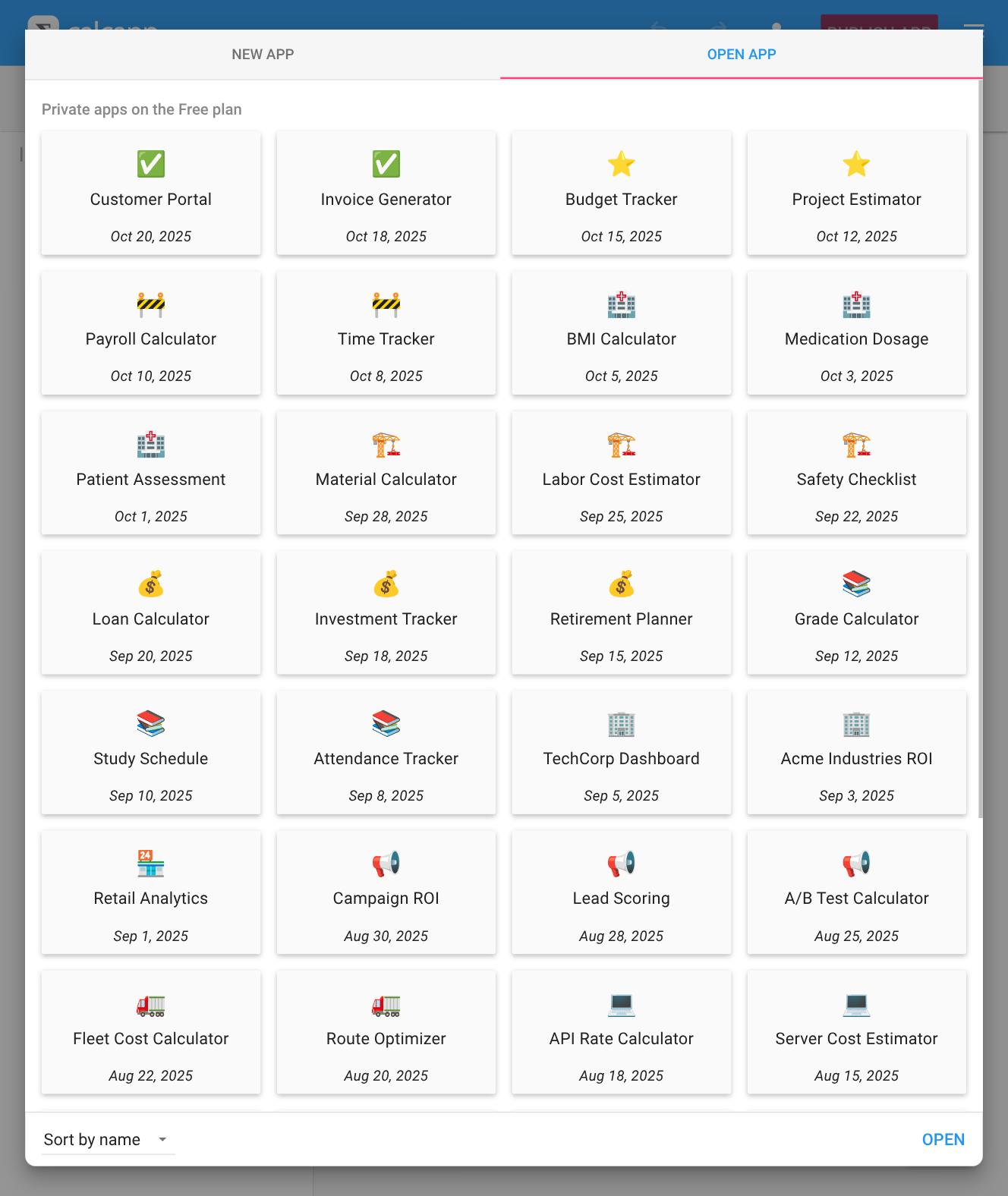The height and width of the screenshot is (1196, 1008).
Task: Click the star icon on Budget Tracker
Action: pyautogui.click(x=621, y=164)
